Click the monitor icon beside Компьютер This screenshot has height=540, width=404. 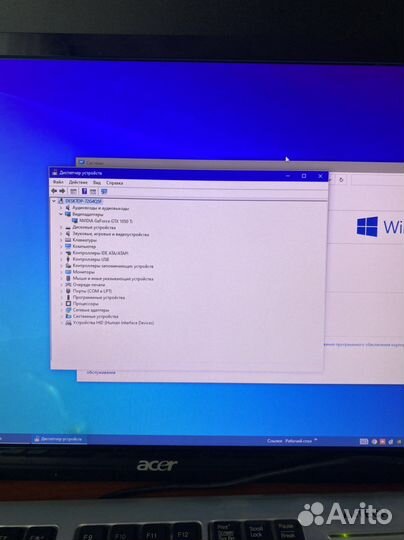coord(68,247)
